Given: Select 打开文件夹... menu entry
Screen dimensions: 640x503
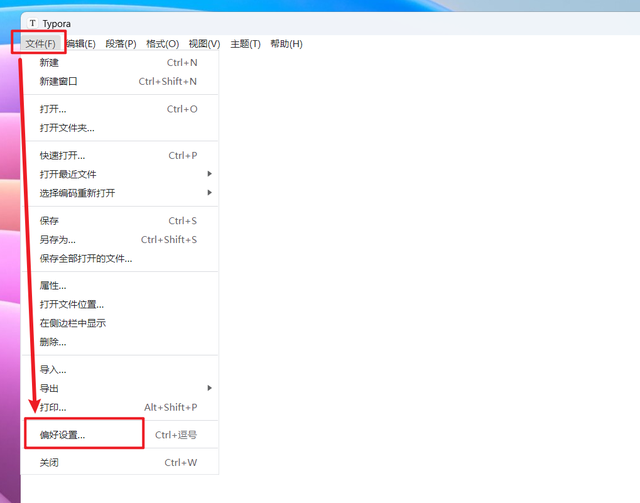Looking at the screenshot, I should click(120, 128).
